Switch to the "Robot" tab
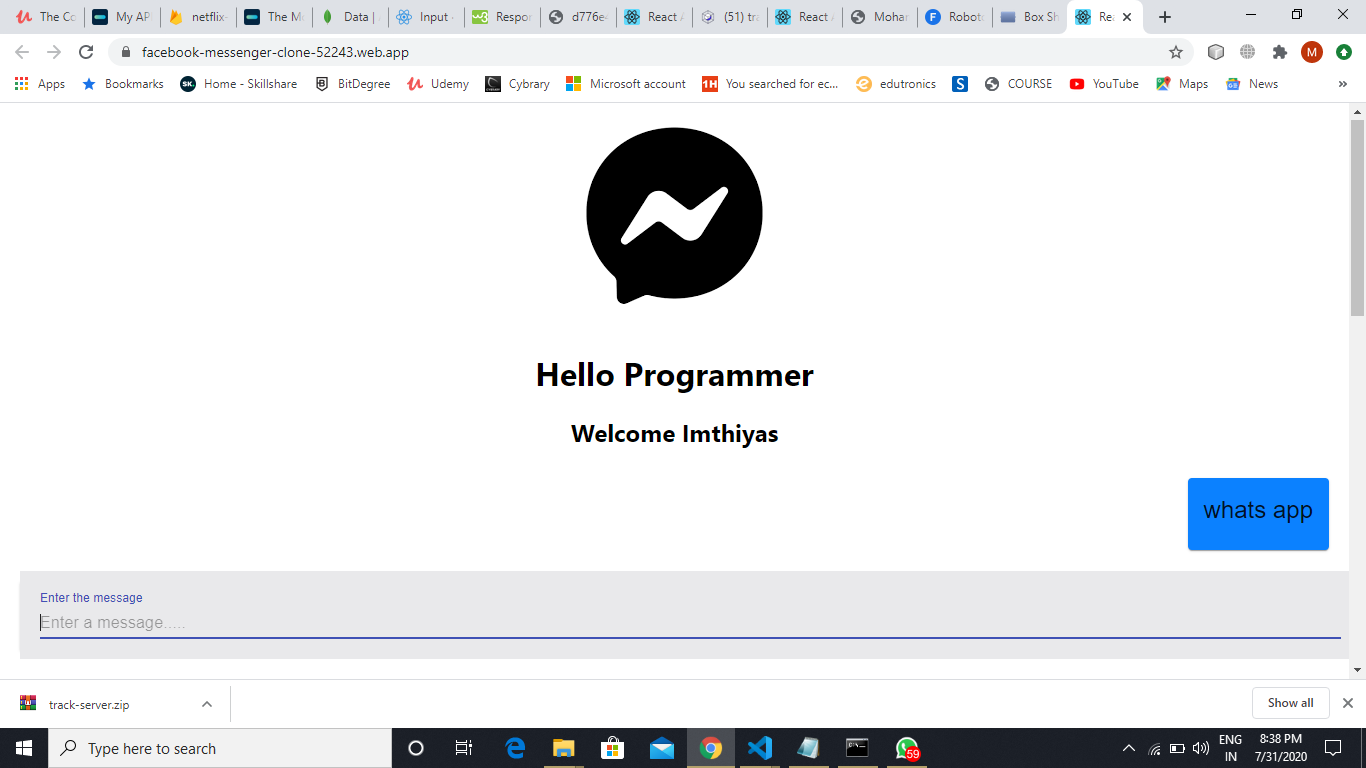The width and height of the screenshot is (1366, 768). click(x=955, y=17)
